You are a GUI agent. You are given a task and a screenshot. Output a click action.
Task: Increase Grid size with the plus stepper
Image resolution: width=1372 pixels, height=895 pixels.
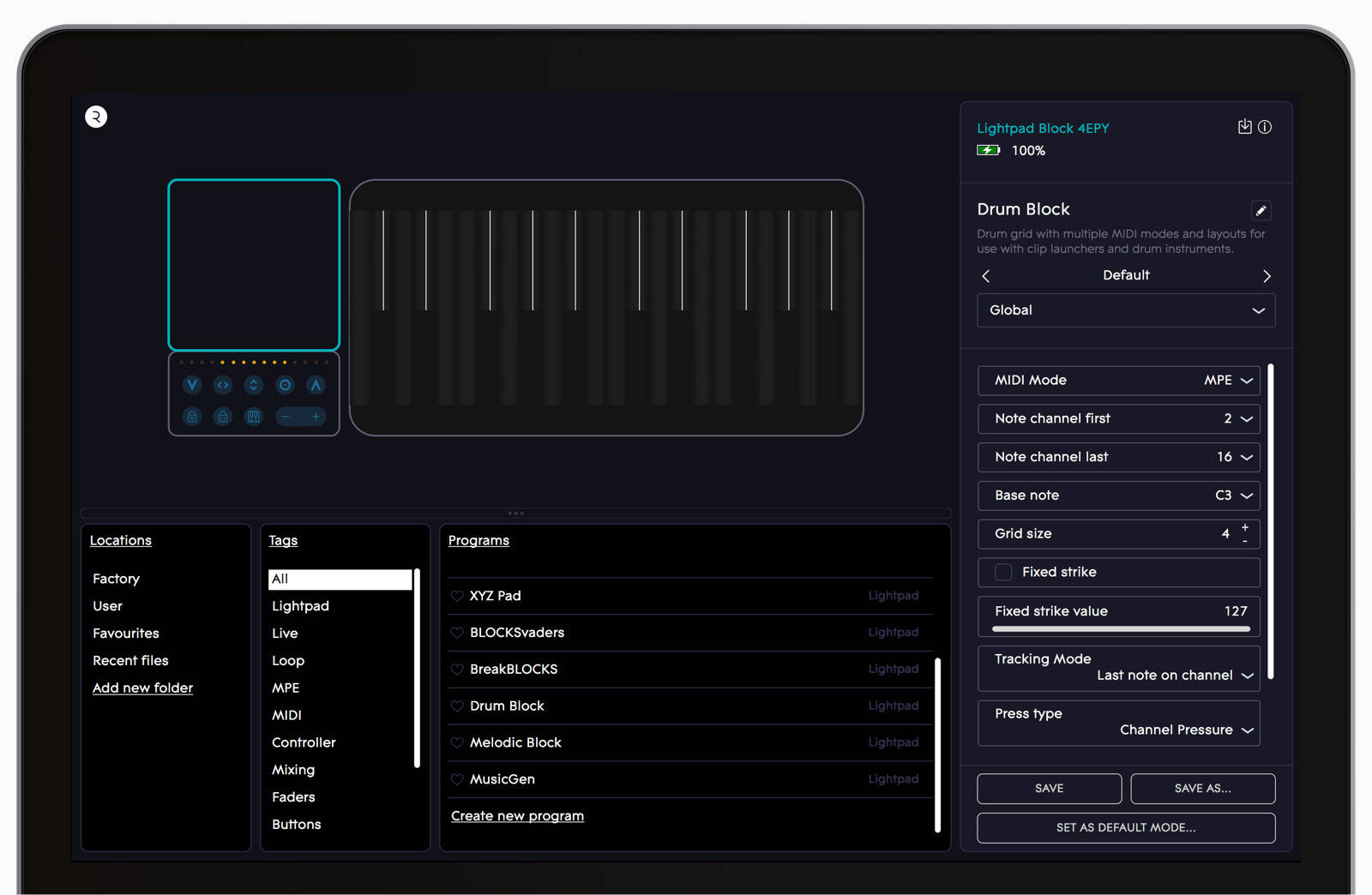coord(1245,527)
